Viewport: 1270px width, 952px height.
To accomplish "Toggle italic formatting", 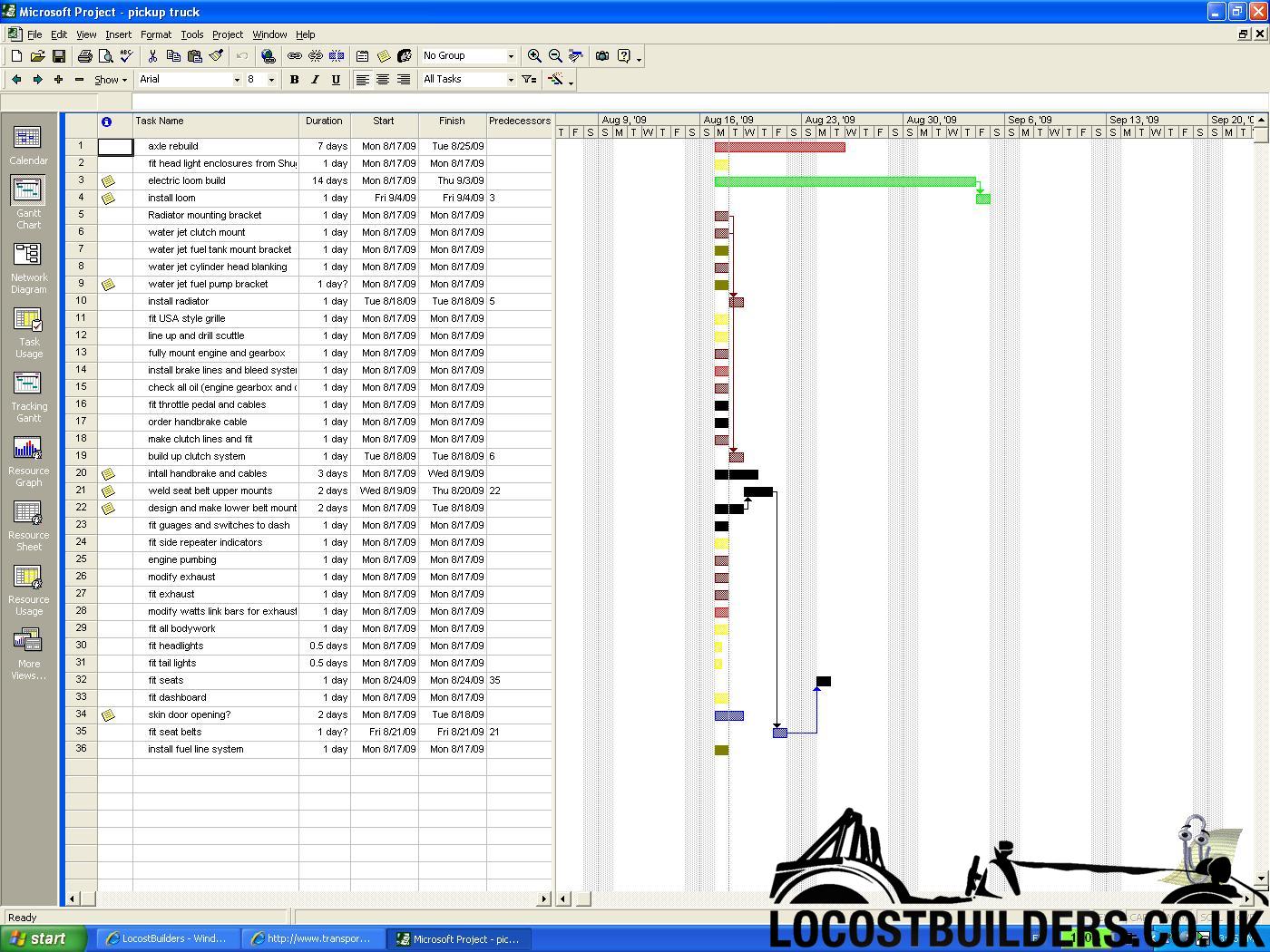I will [315, 80].
